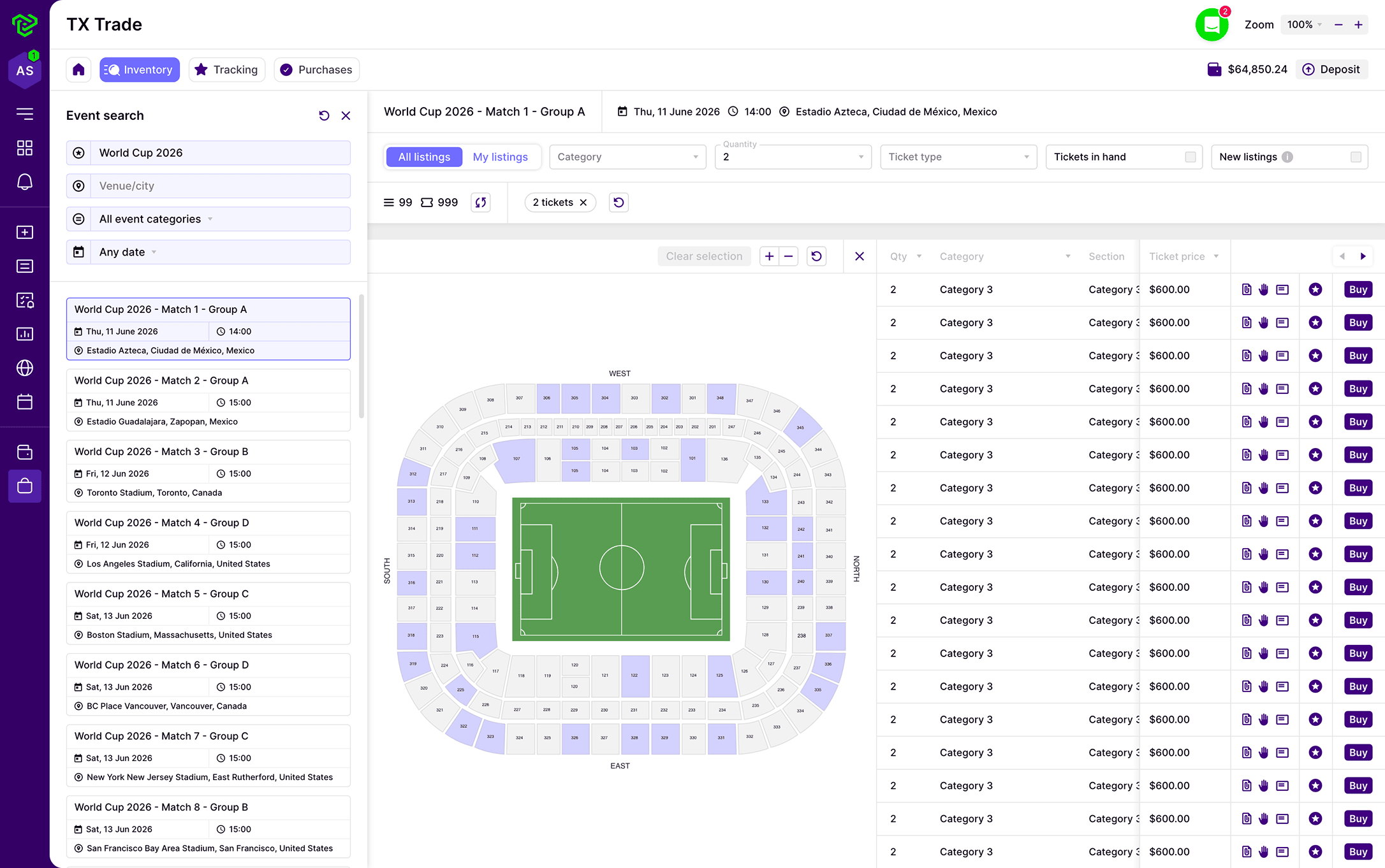
Task: Switch to My listings view
Action: point(501,157)
